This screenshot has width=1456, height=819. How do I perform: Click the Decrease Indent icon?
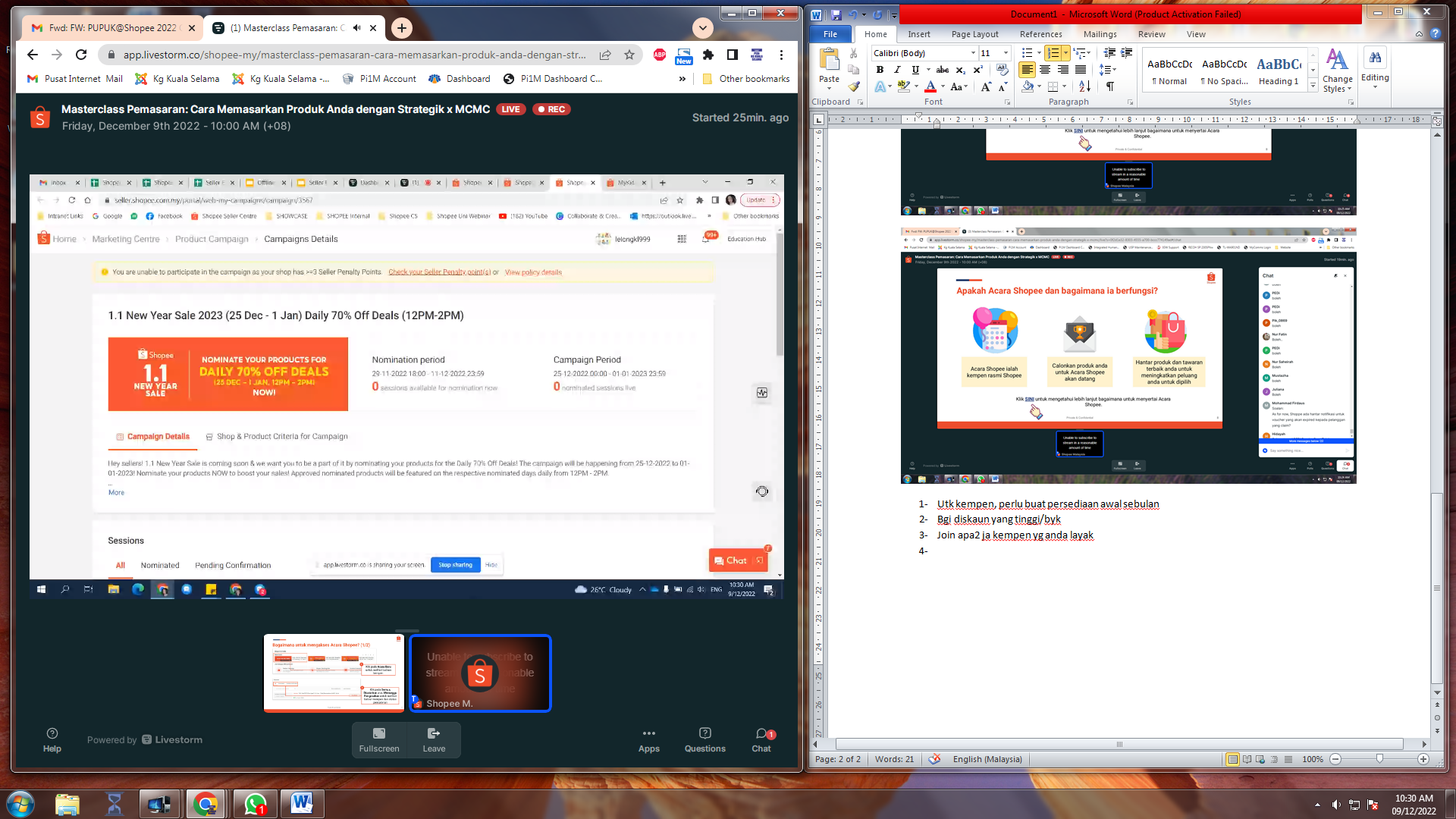pos(1109,53)
